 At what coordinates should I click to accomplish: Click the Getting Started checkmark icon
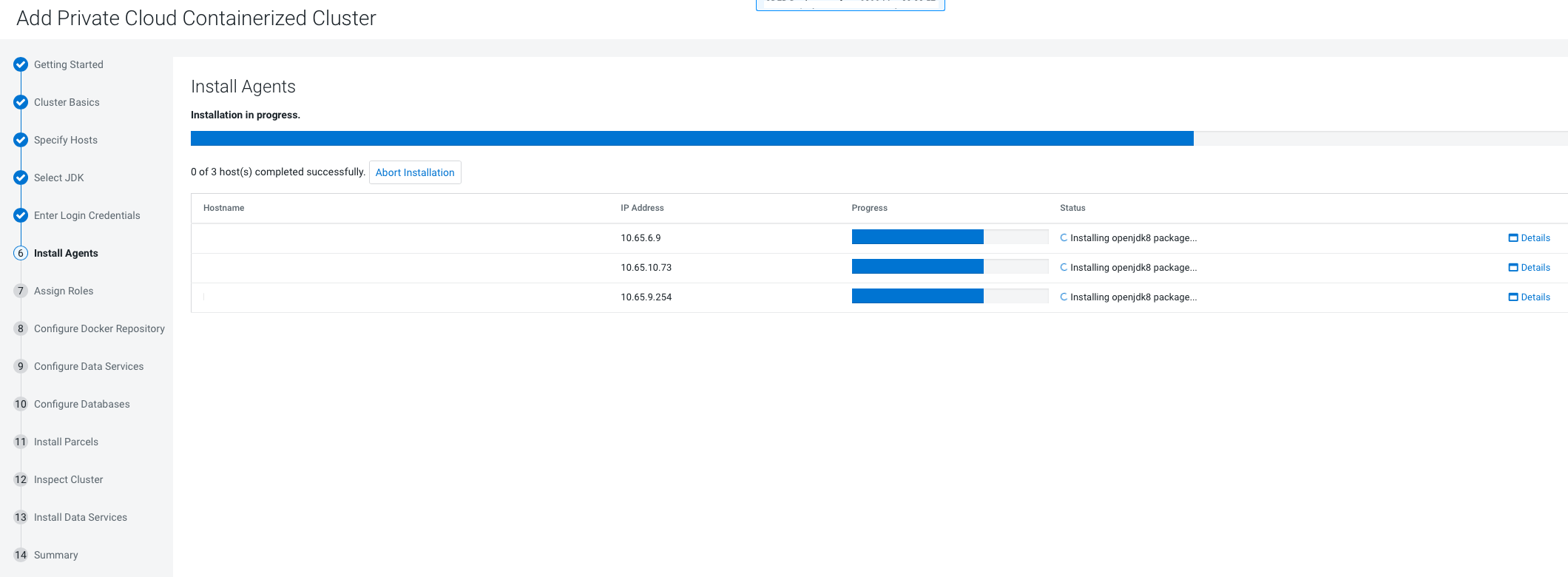click(x=21, y=64)
